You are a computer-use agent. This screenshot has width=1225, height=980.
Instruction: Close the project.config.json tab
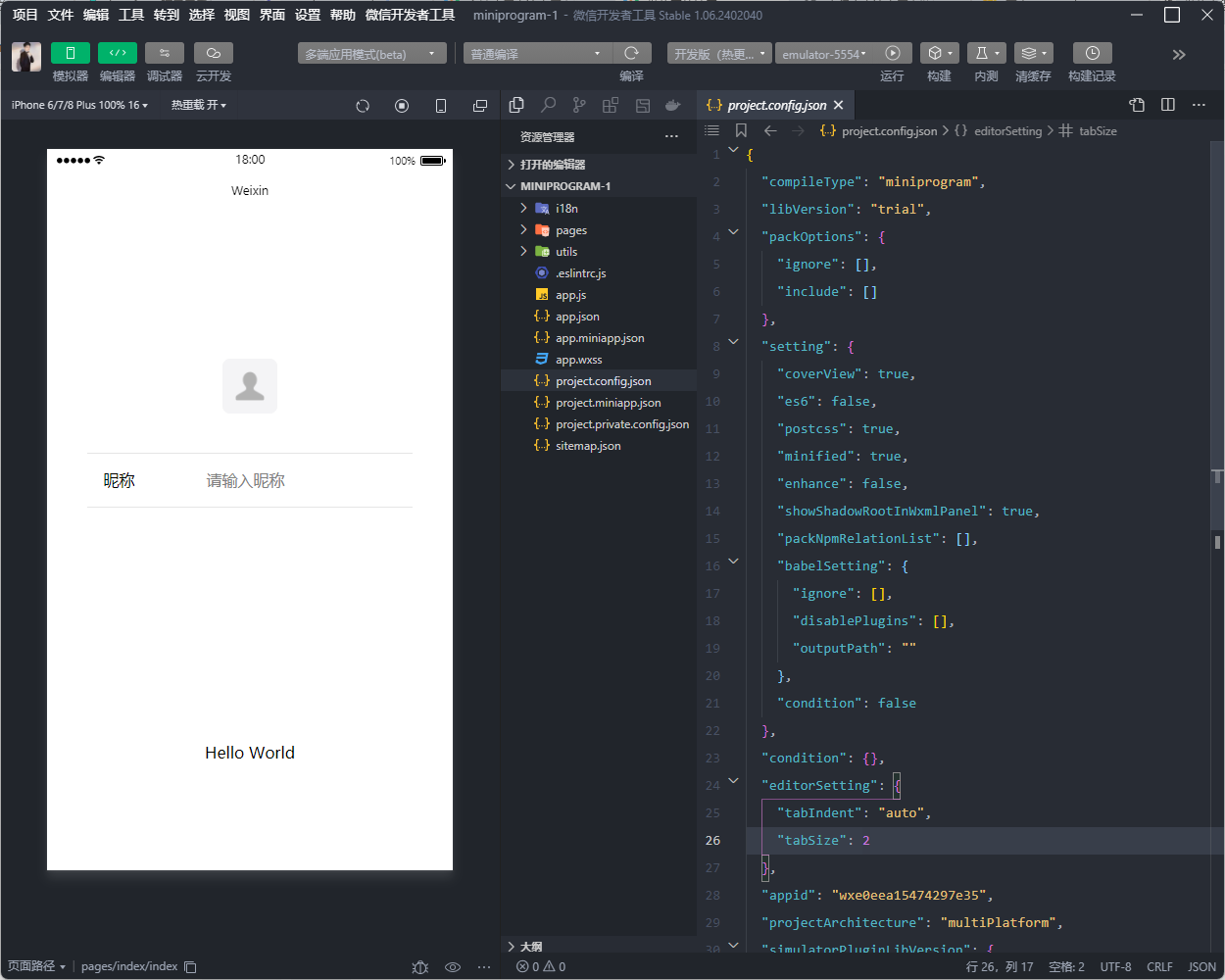pyautogui.click(x=839, y=105)
